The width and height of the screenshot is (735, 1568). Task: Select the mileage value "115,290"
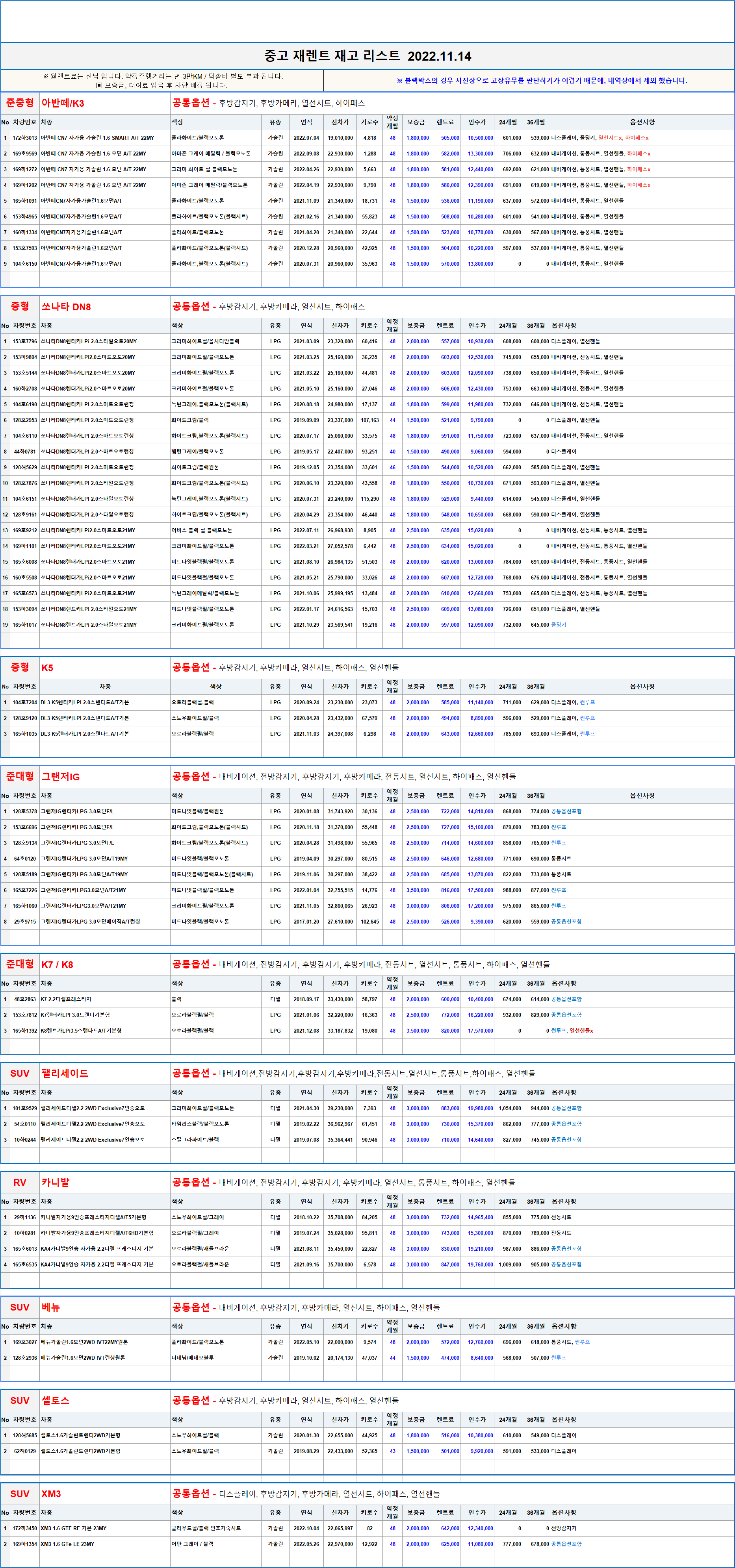click(369, 499)
